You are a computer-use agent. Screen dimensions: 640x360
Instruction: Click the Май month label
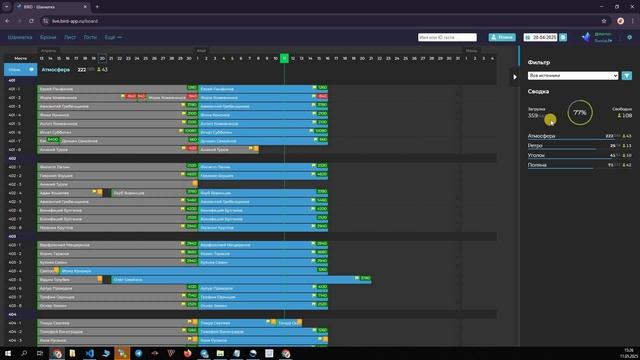201,51
